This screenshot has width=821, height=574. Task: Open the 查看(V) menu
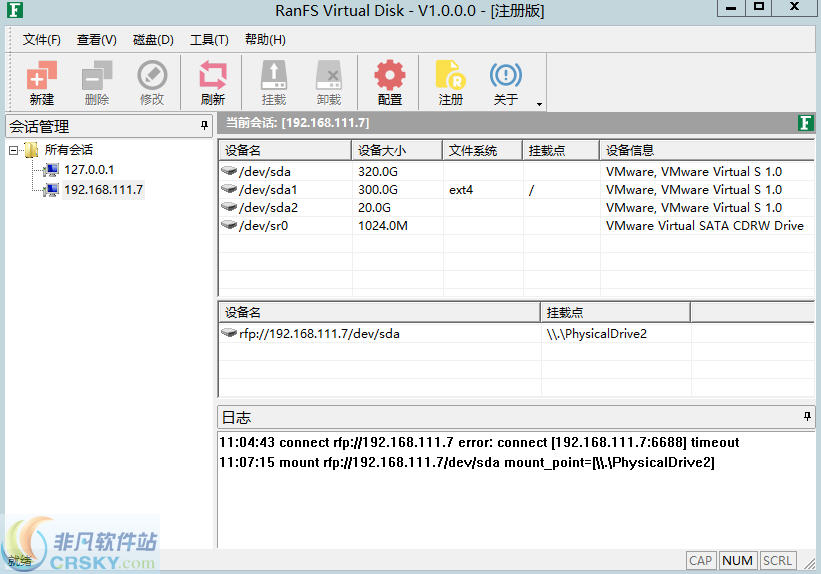pos(96,40)
